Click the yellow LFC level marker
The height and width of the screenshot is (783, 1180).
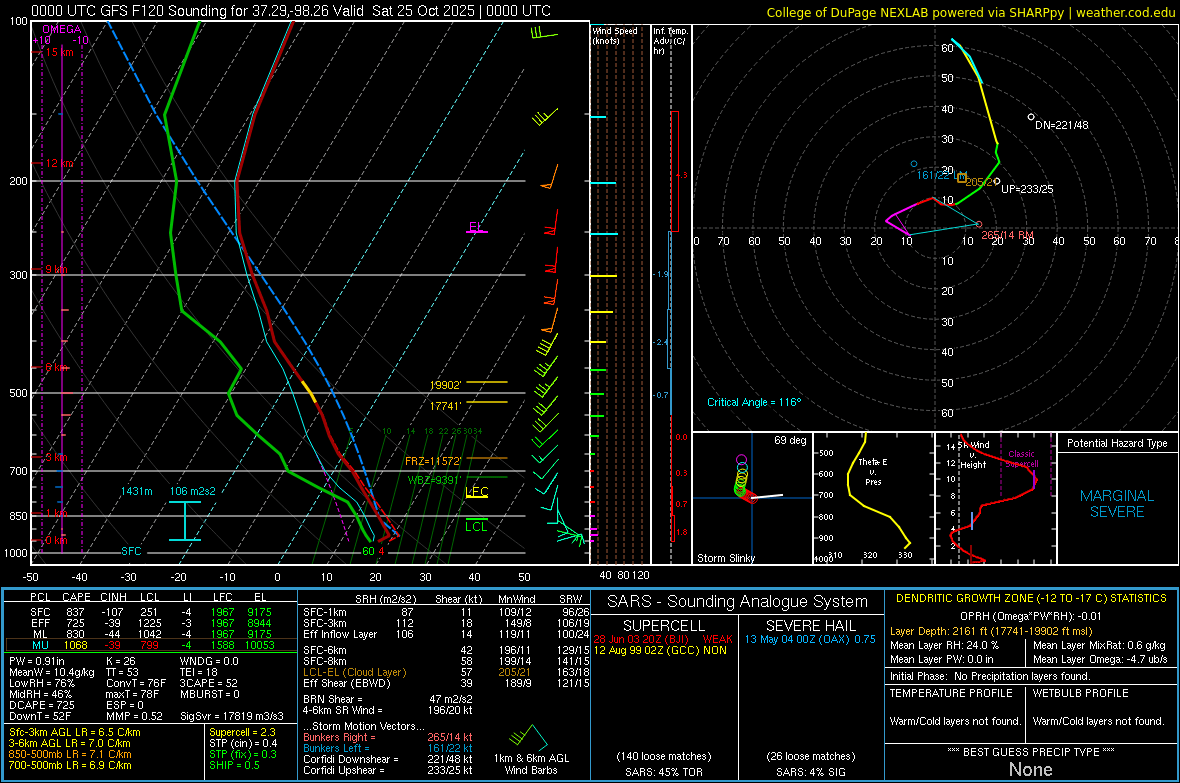[476, 492]
